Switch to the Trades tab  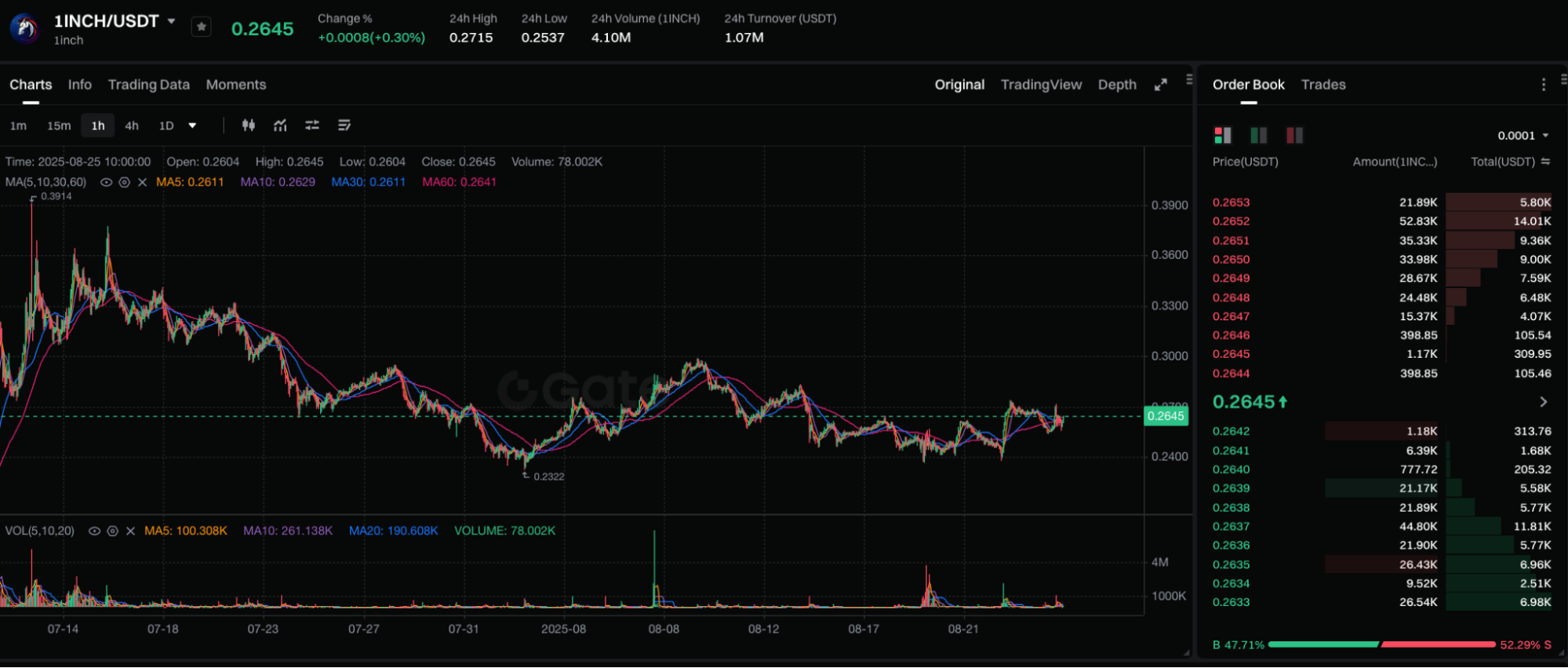click(x=1323, y=85)
